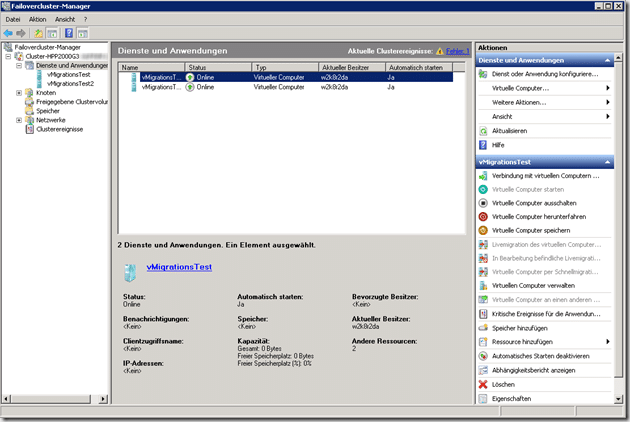The height and width of the screenshot is (422, 630).
Task: Open the vMigrationsTest link in details
Action: click(x=179, y=267)
